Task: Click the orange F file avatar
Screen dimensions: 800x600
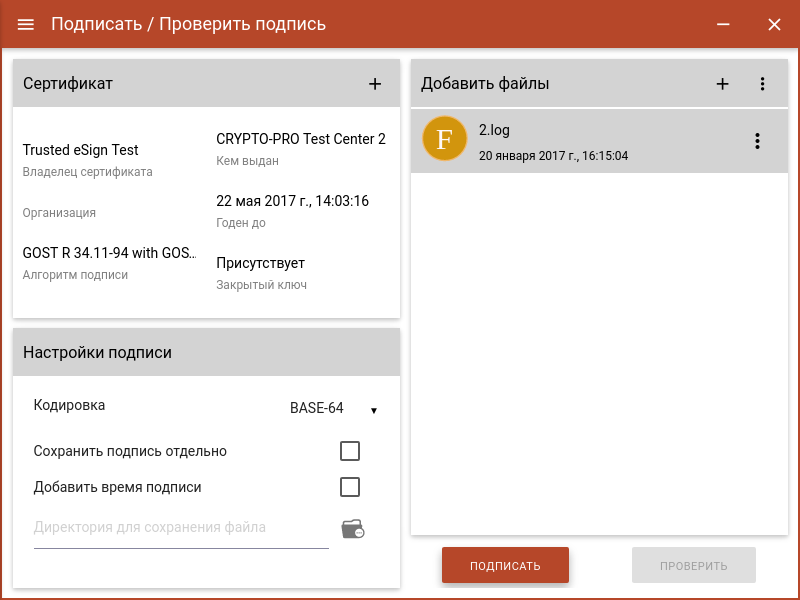Action: (445, 140)
